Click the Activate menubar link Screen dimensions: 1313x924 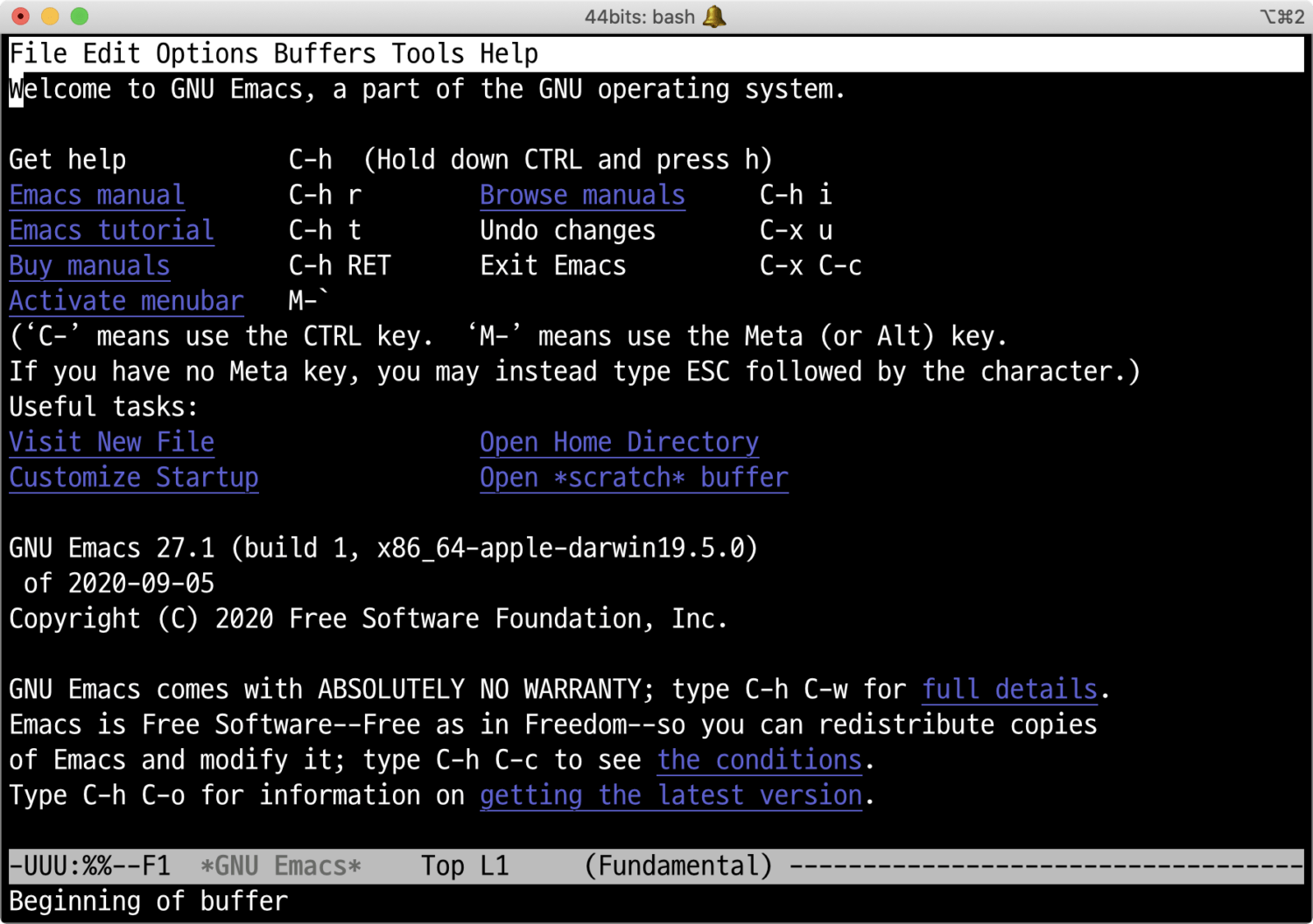pos(126,301)
